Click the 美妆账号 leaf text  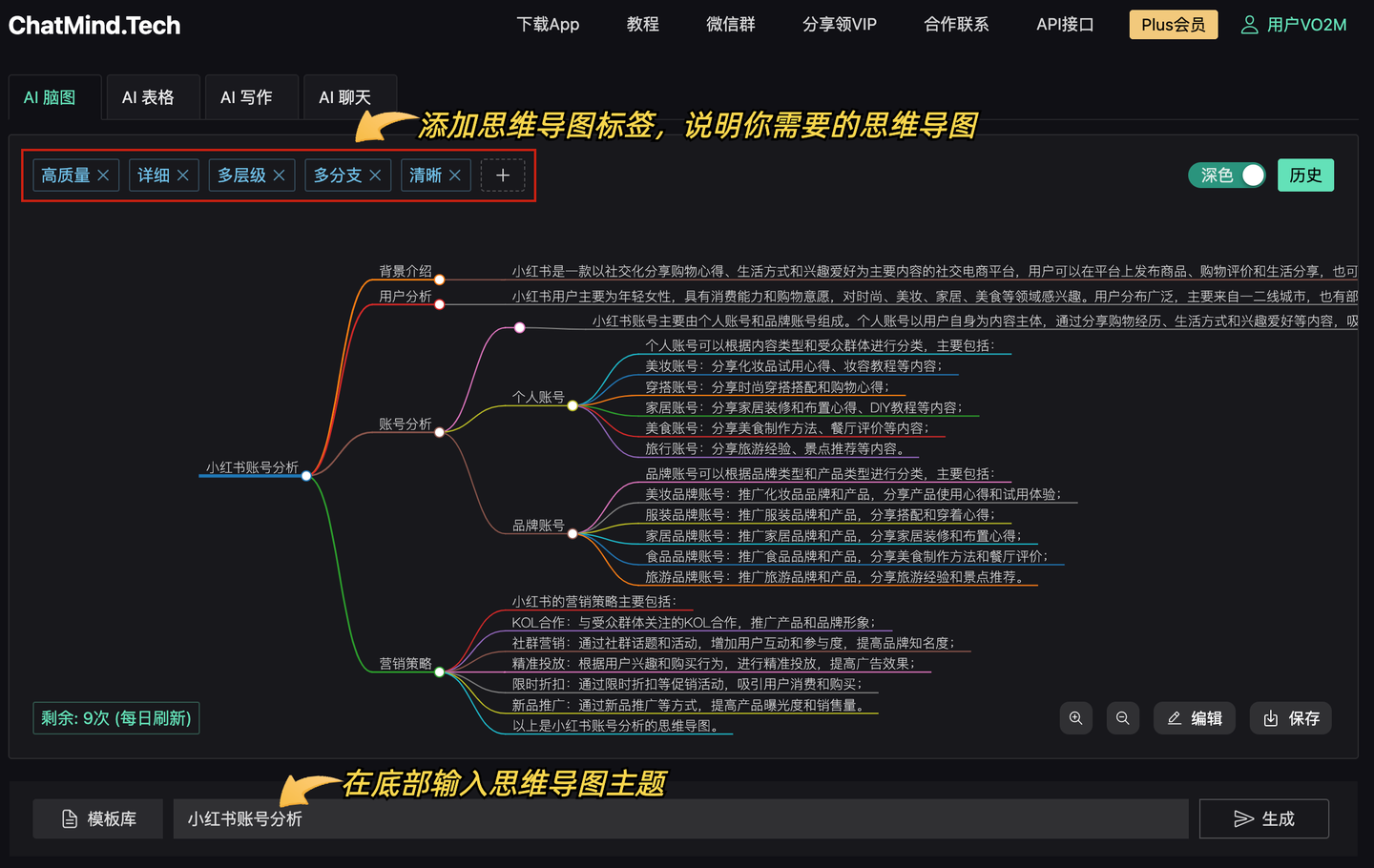point(794,366)
